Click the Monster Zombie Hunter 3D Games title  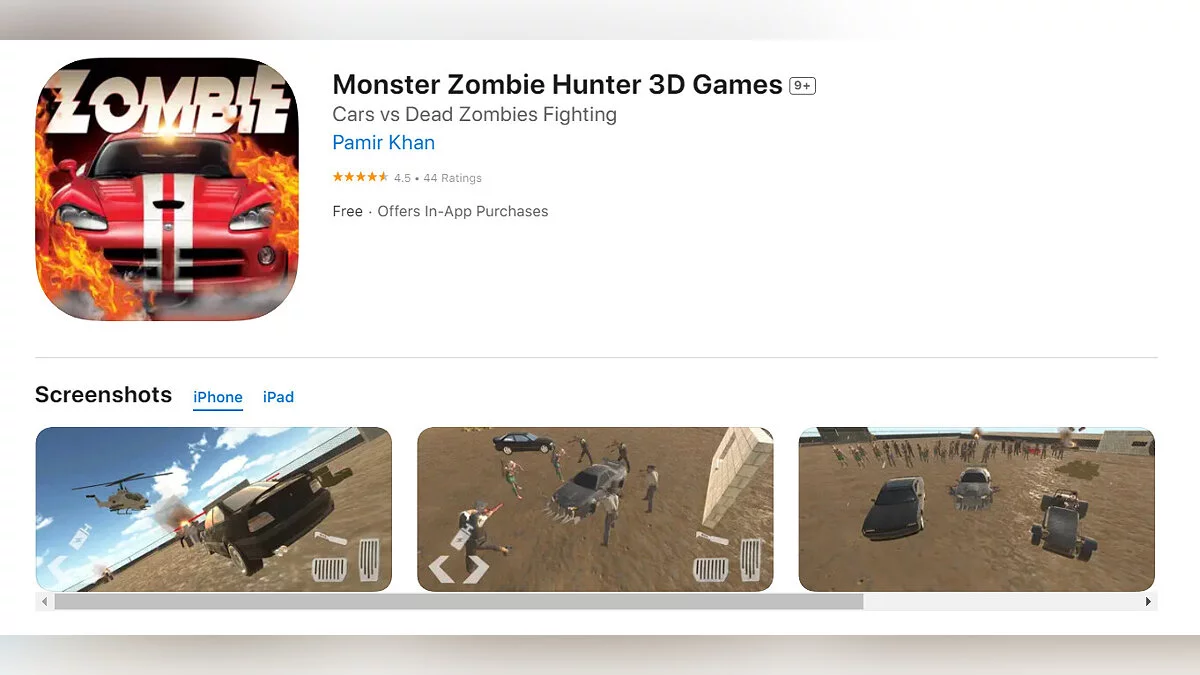click(557, 85)
